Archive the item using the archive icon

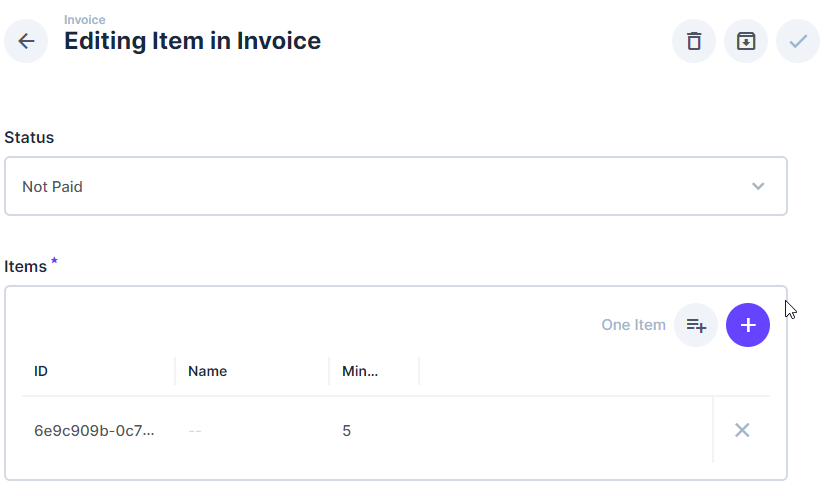click(x=746, y=41)
